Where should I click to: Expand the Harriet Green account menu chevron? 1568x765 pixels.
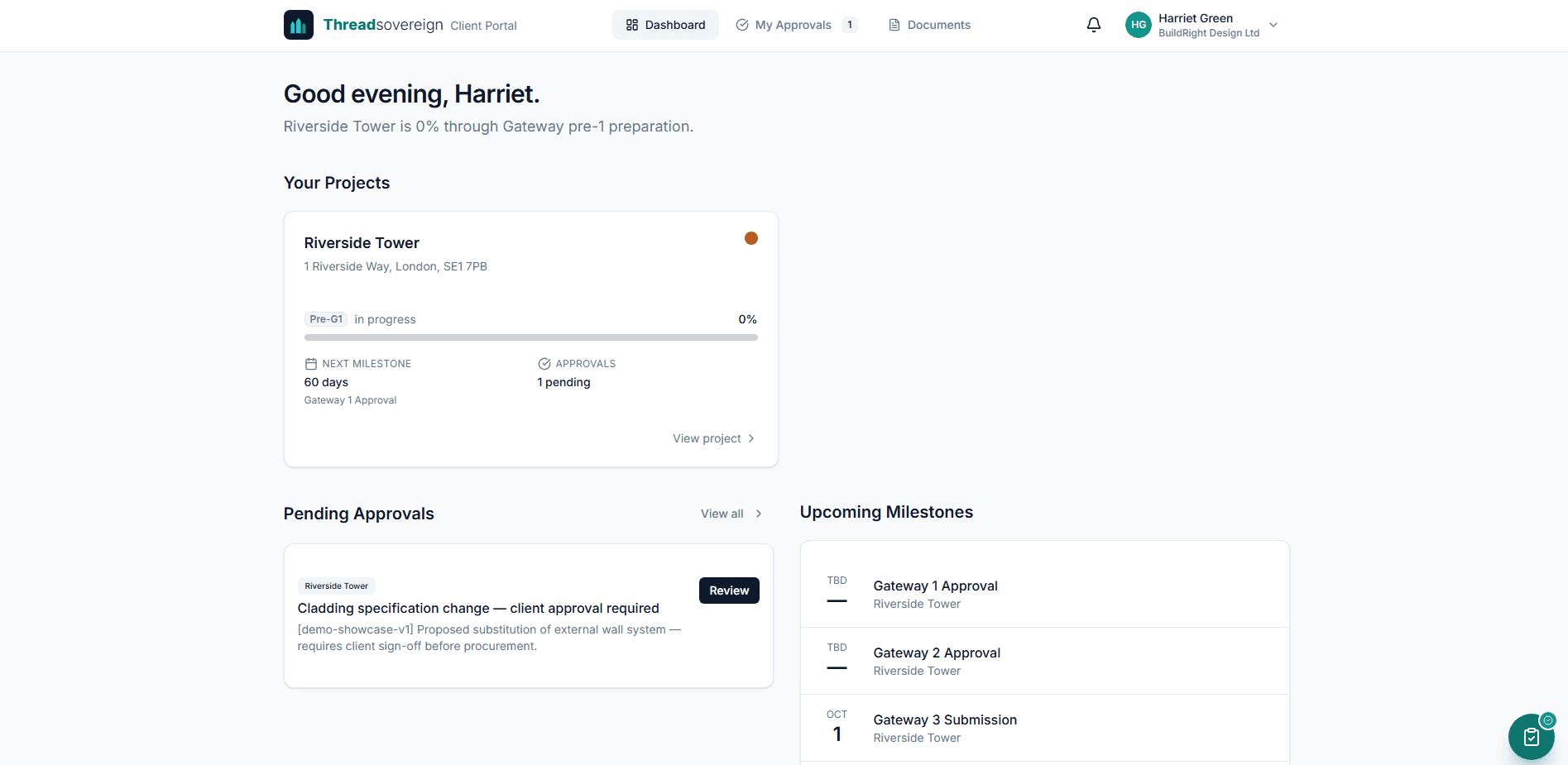(x=1273, y=25)
